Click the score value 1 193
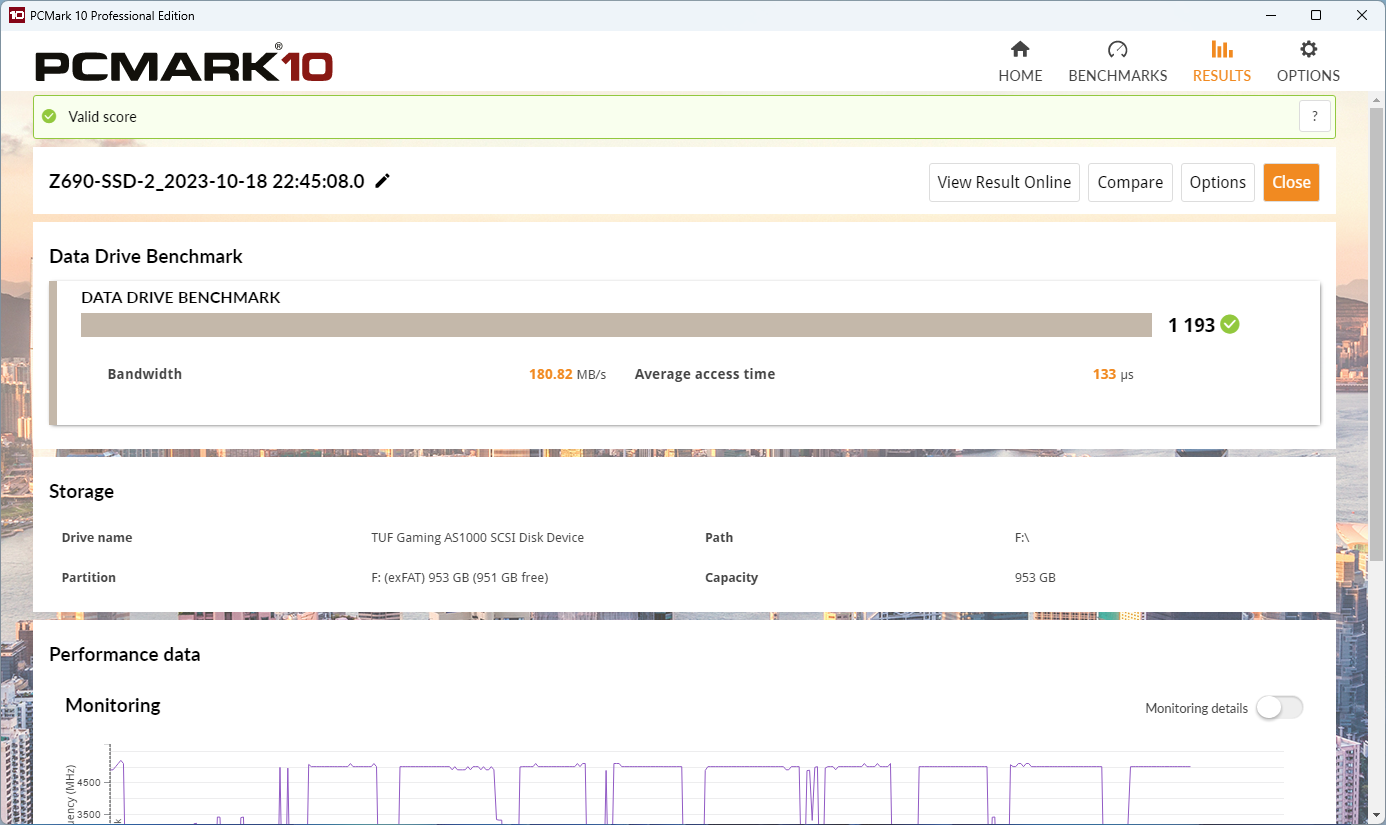The height and width of the screenshot is (825, 1386). 1191,325
